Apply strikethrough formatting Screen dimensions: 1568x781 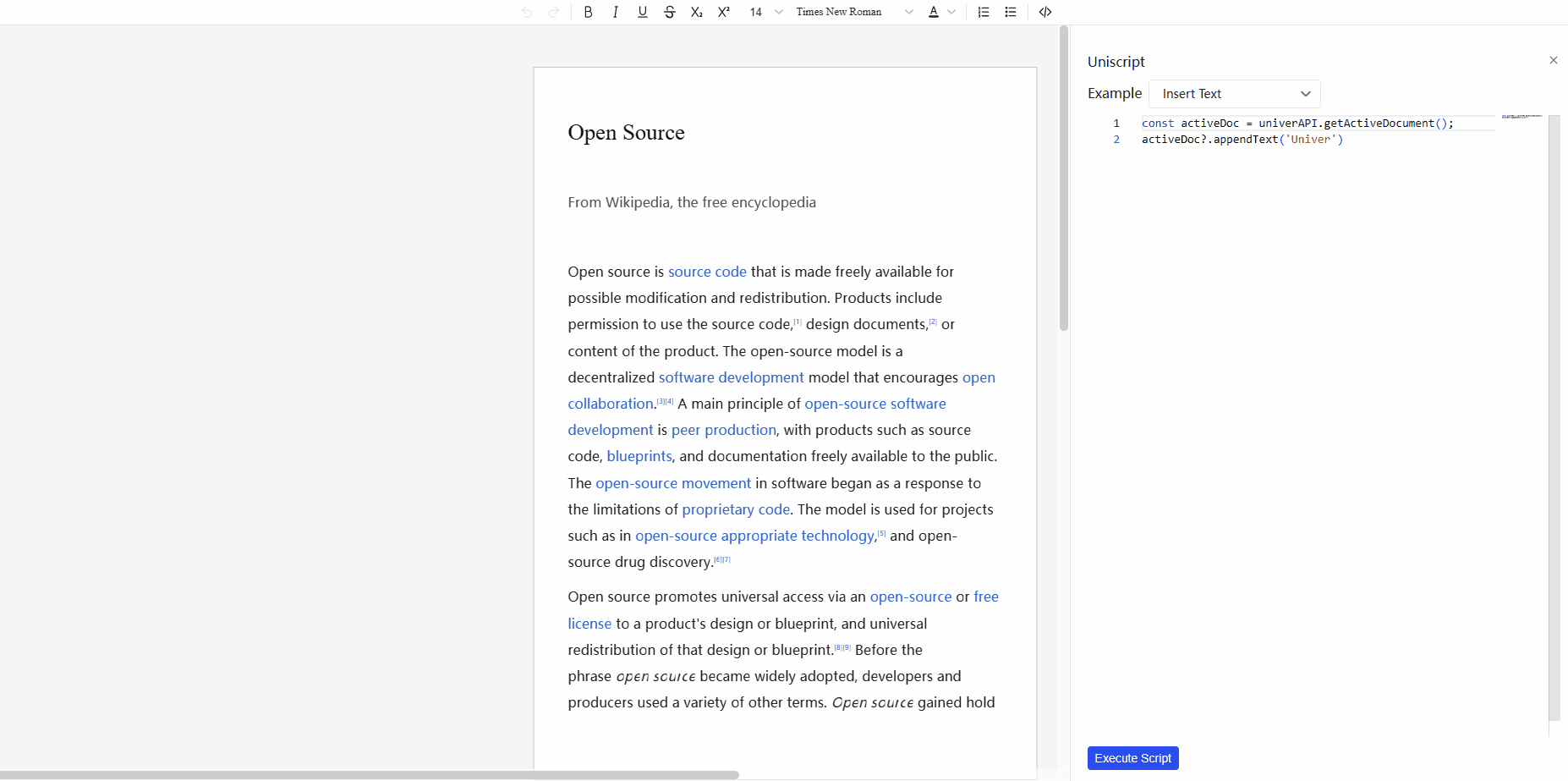coord(669,12)
